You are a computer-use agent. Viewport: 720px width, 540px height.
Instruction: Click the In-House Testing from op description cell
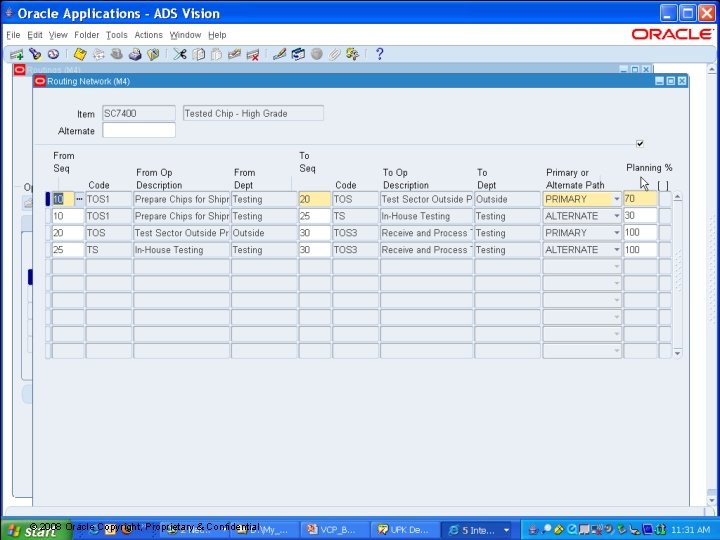[181, 250]
